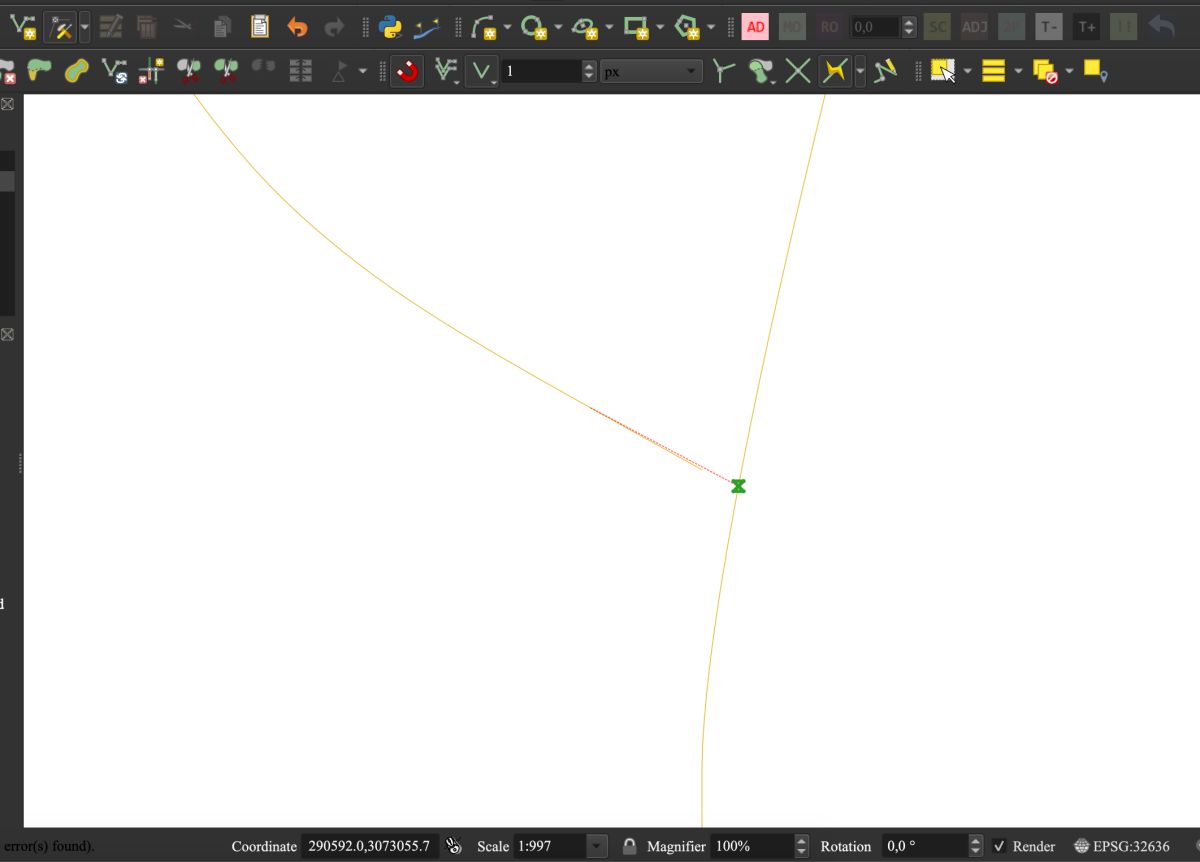Click the red AD plugin button
1200x862 pixels.
pos(756,27)
